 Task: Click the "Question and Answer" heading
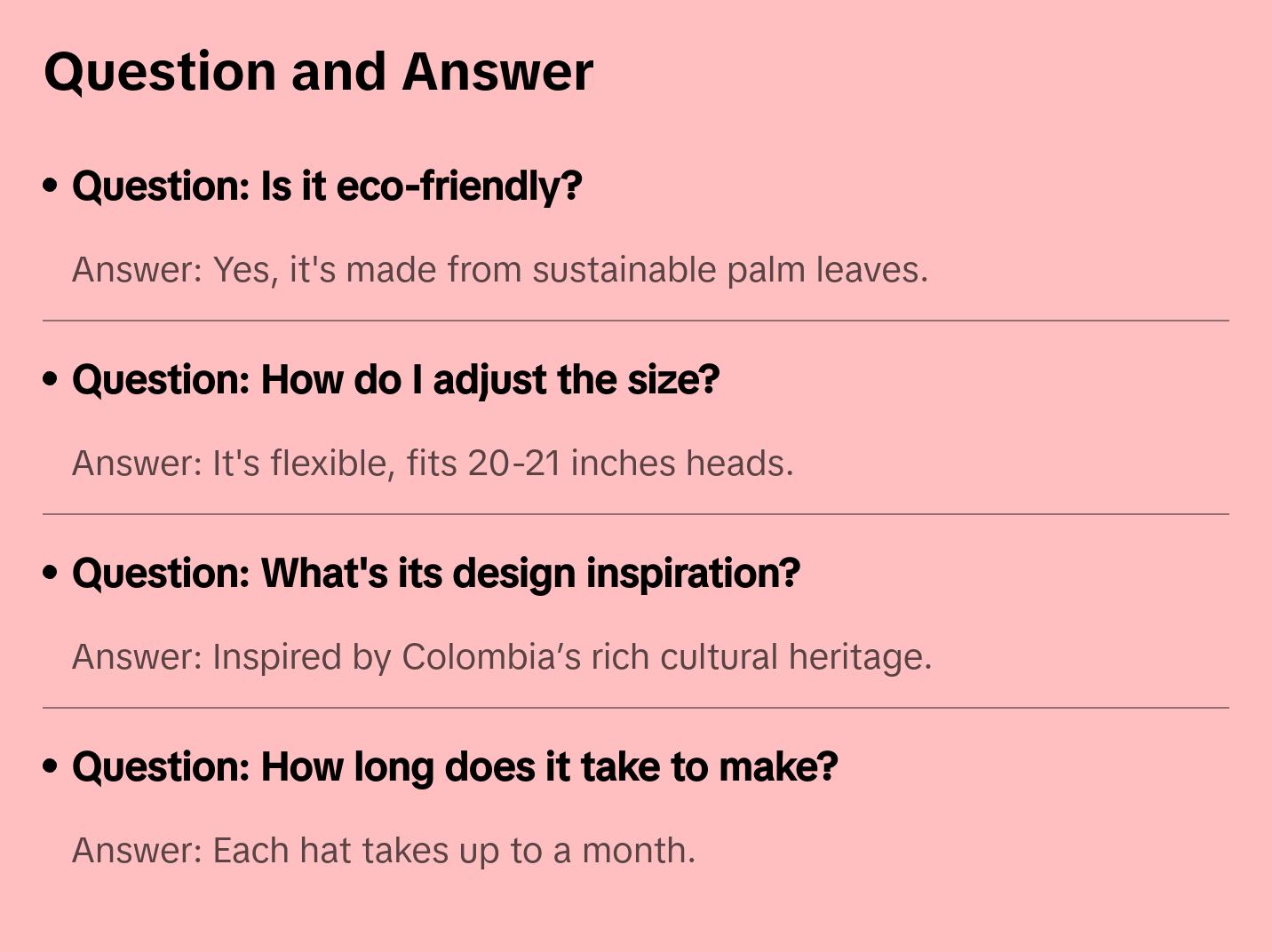(x=318, y=72)
